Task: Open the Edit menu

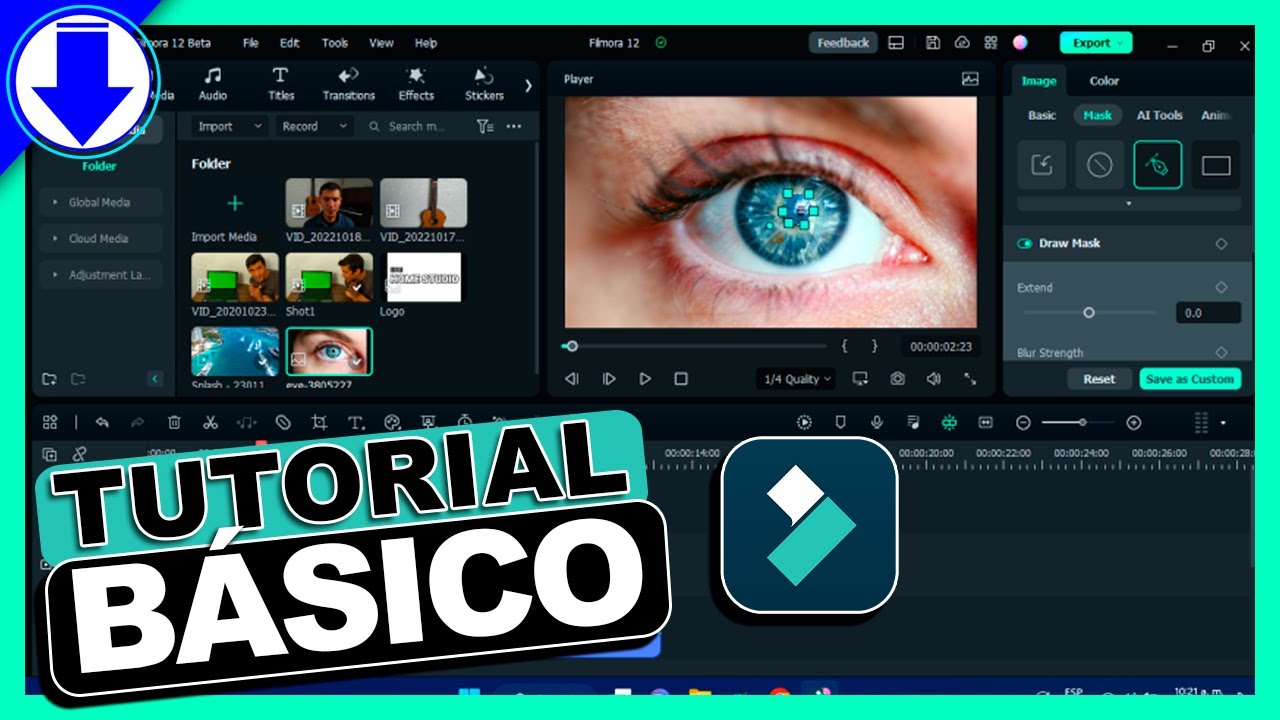Action: tap(290, 43)
